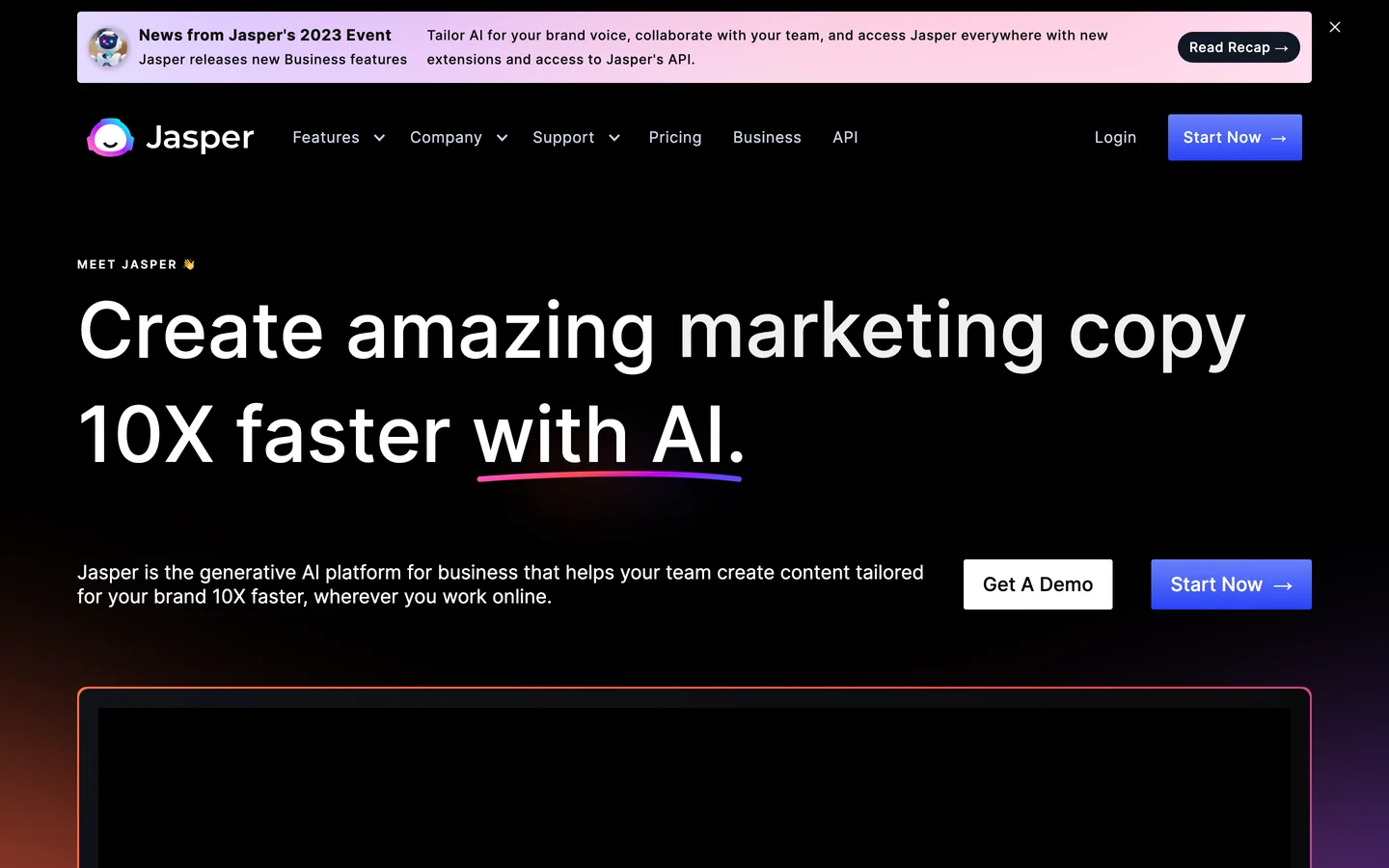This screenshot has height=868, width=1389.
Task: Click the News from Jasper's 2023 Event title
Action: 265,35
